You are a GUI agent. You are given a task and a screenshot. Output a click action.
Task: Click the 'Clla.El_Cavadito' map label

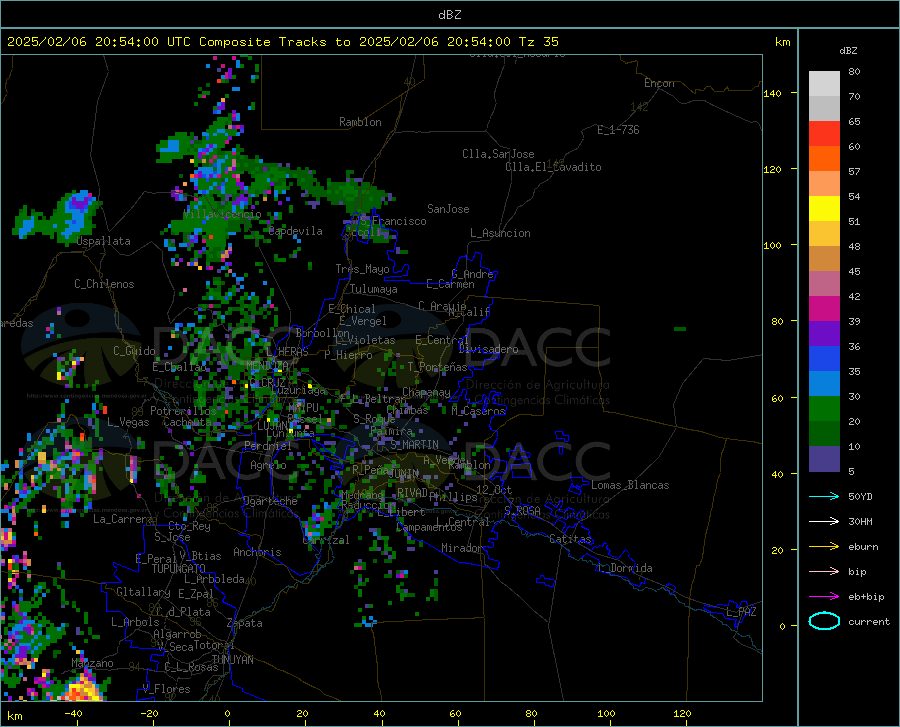click(553, 167)
